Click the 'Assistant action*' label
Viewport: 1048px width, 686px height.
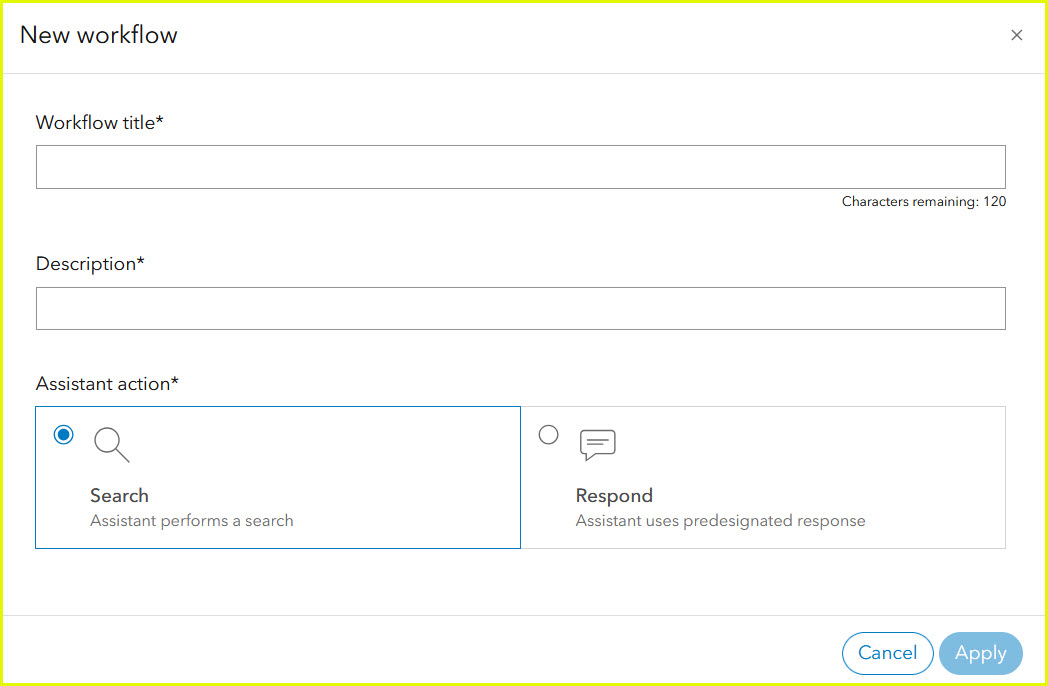[107, 384]
